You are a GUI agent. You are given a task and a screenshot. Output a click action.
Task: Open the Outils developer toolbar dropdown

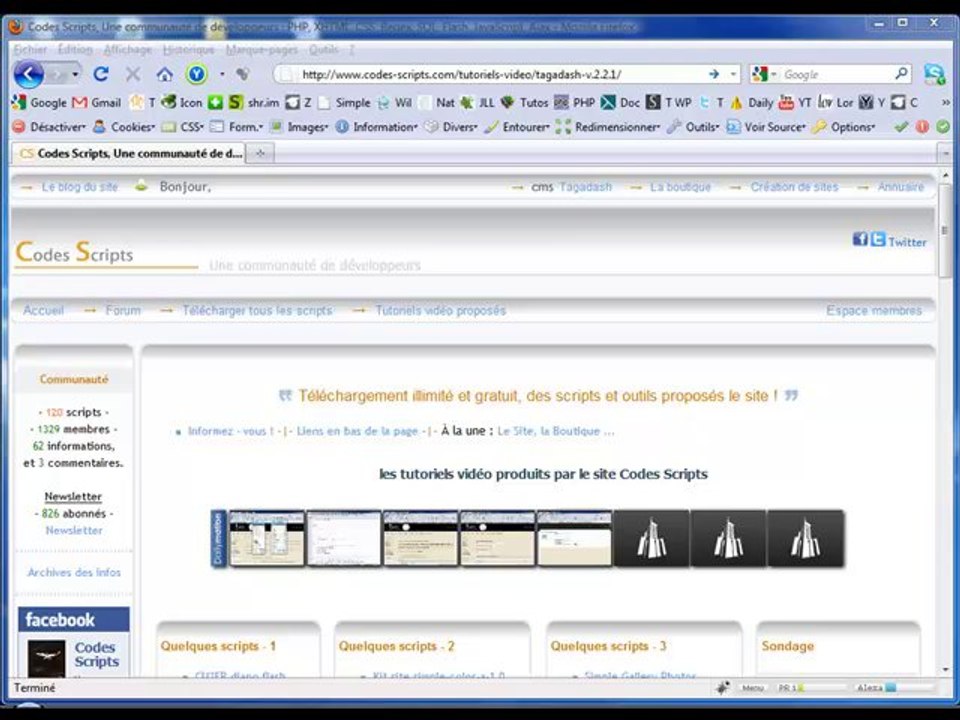click(693, 127)
